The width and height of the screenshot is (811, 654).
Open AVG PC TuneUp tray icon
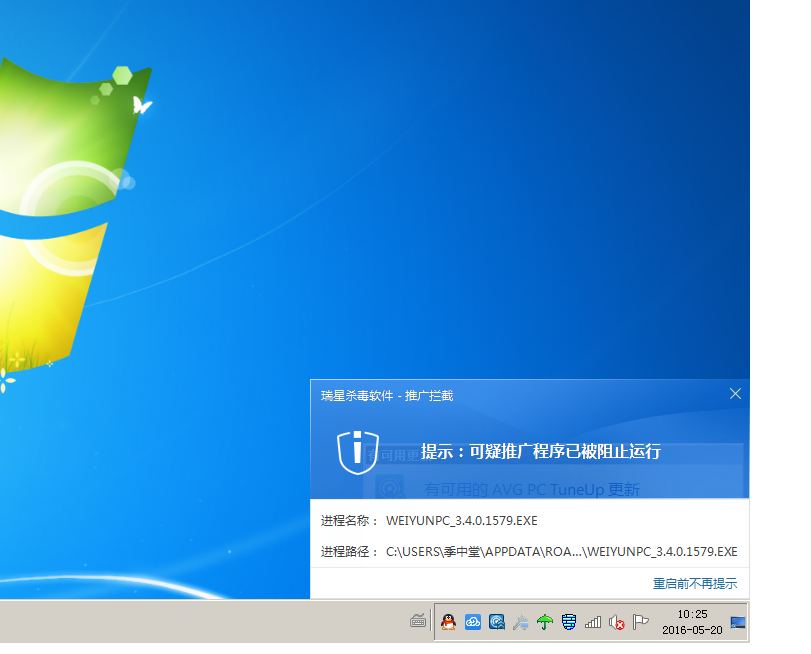tap(497, 621)
